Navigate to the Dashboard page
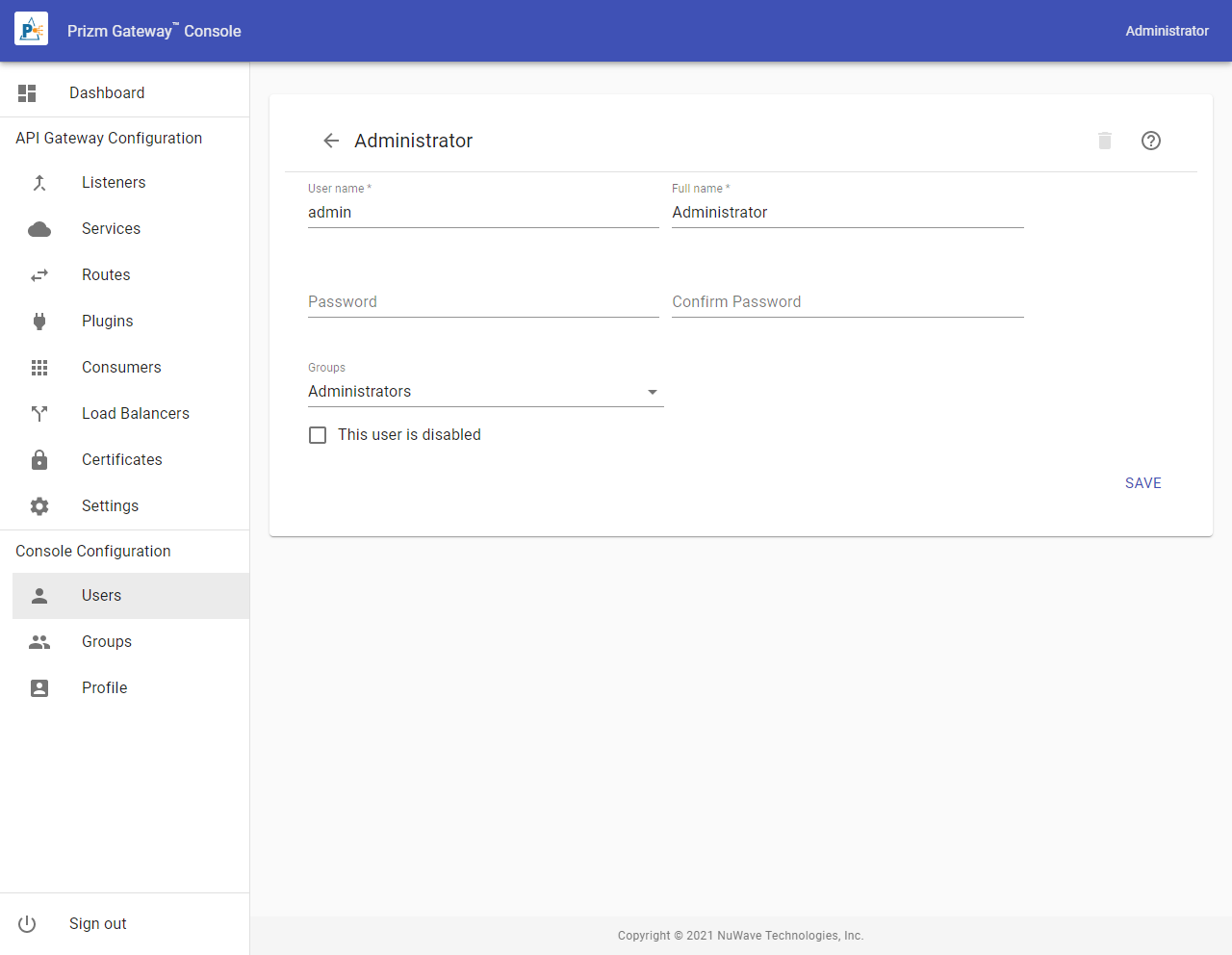 pyautogui.click(x=107, y=93)
